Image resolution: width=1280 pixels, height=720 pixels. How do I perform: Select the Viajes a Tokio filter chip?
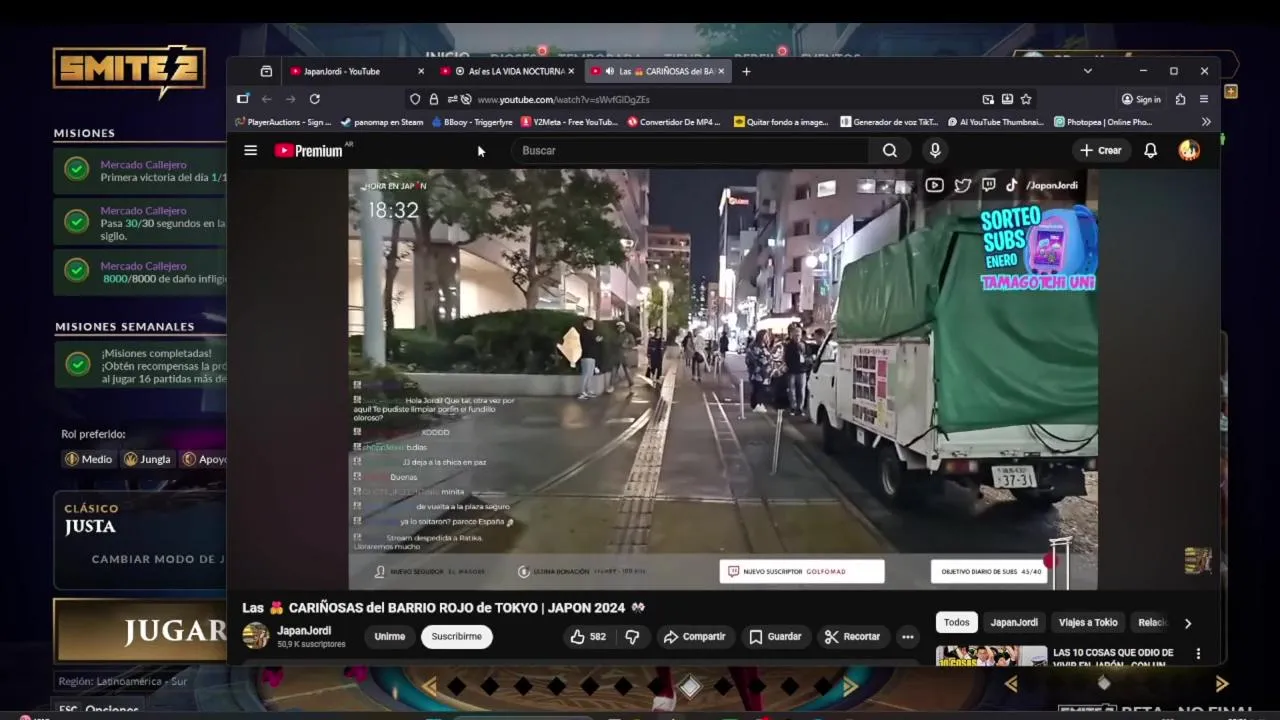coord(1088,622)
